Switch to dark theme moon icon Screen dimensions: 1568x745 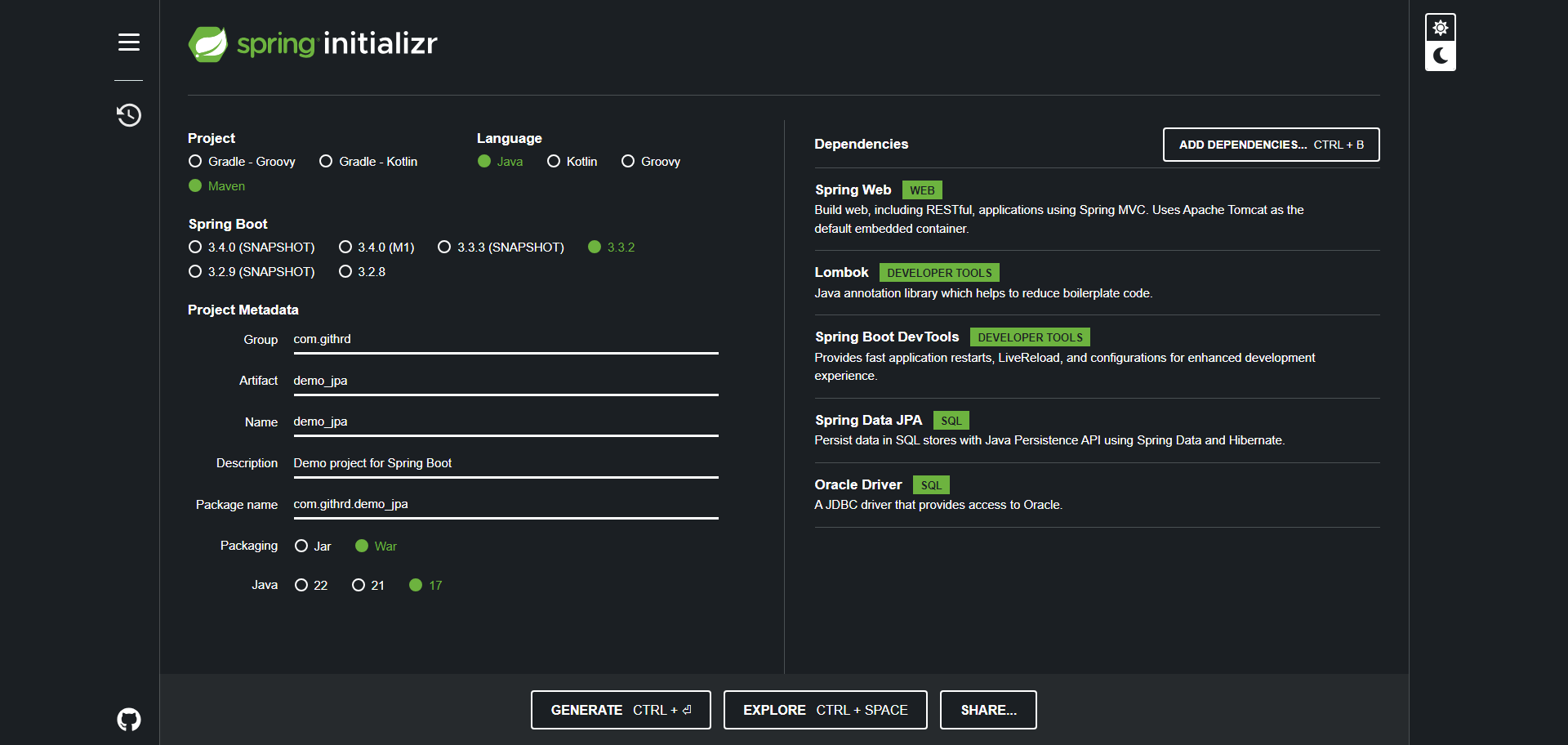tap(1441, 56)
